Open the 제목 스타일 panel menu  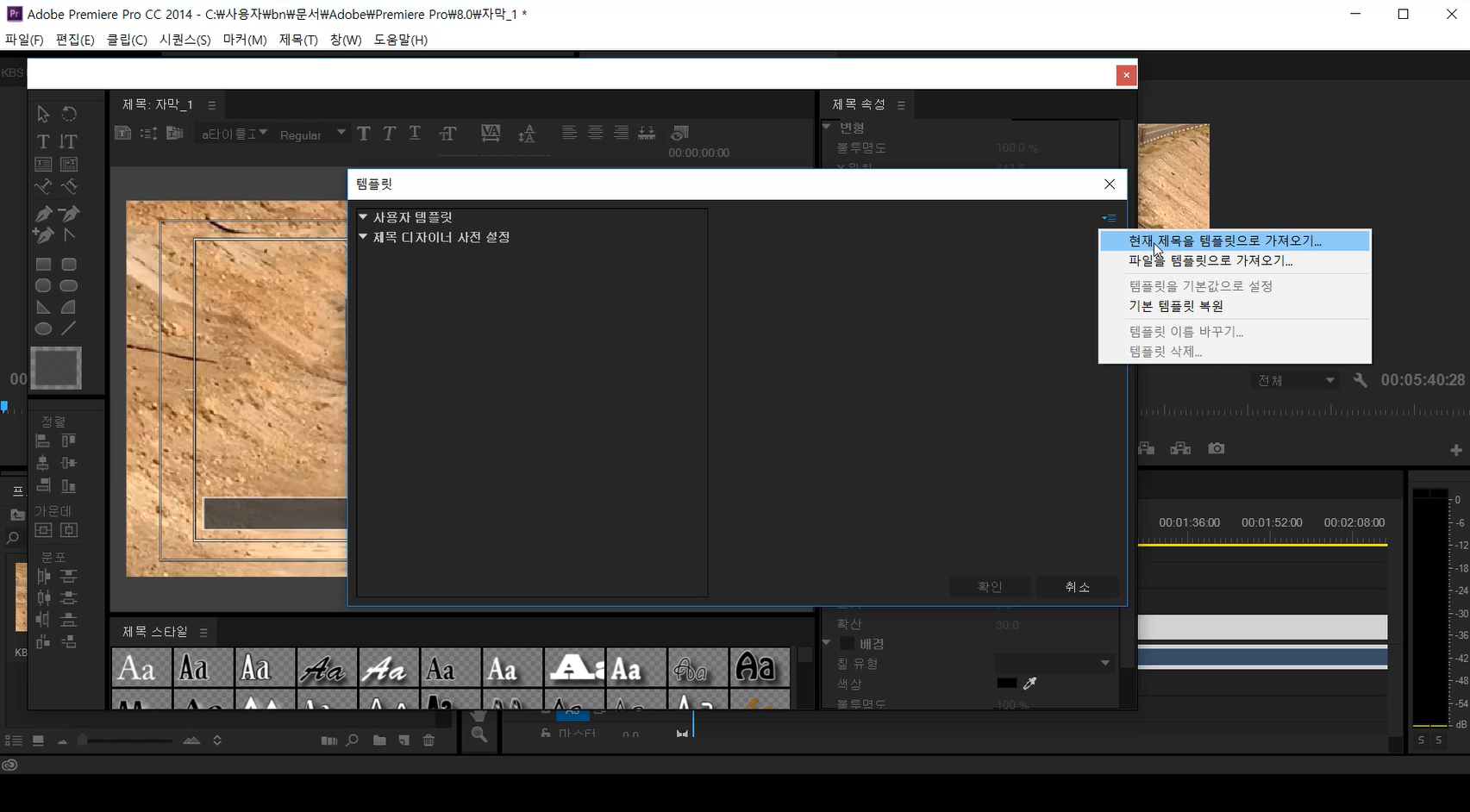coord(203,632)
